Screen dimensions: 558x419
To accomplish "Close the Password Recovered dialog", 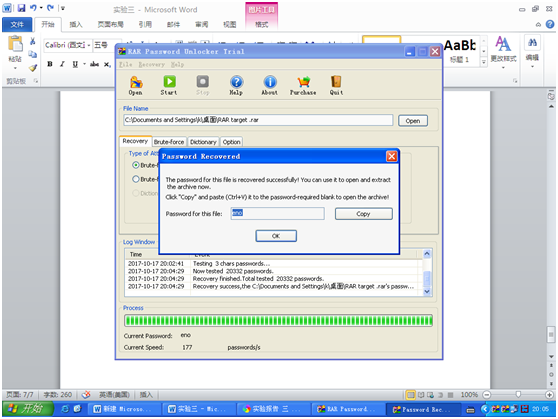I will [391, 156].
